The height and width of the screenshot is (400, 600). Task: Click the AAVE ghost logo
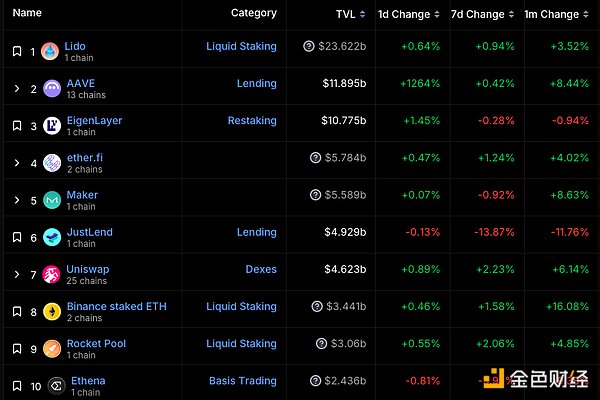(x=52, y=89)
